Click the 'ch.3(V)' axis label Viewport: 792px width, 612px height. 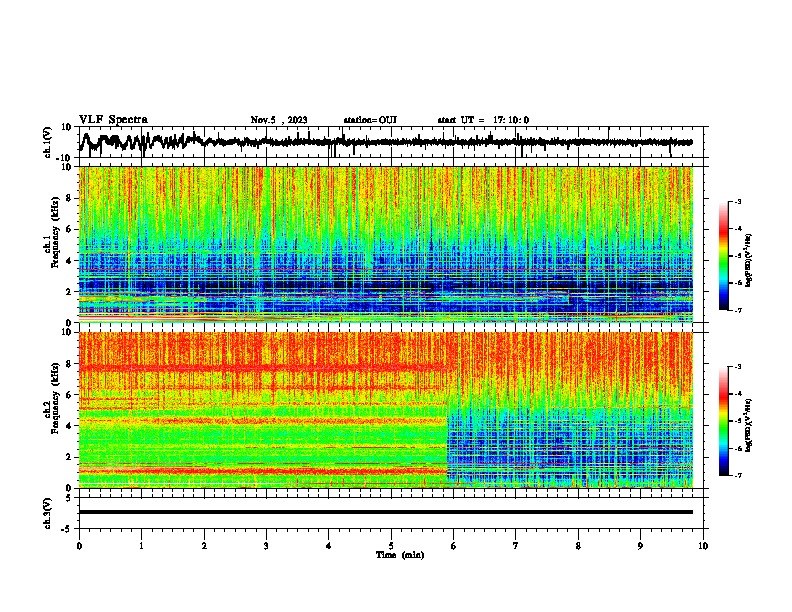coord(47,514)
